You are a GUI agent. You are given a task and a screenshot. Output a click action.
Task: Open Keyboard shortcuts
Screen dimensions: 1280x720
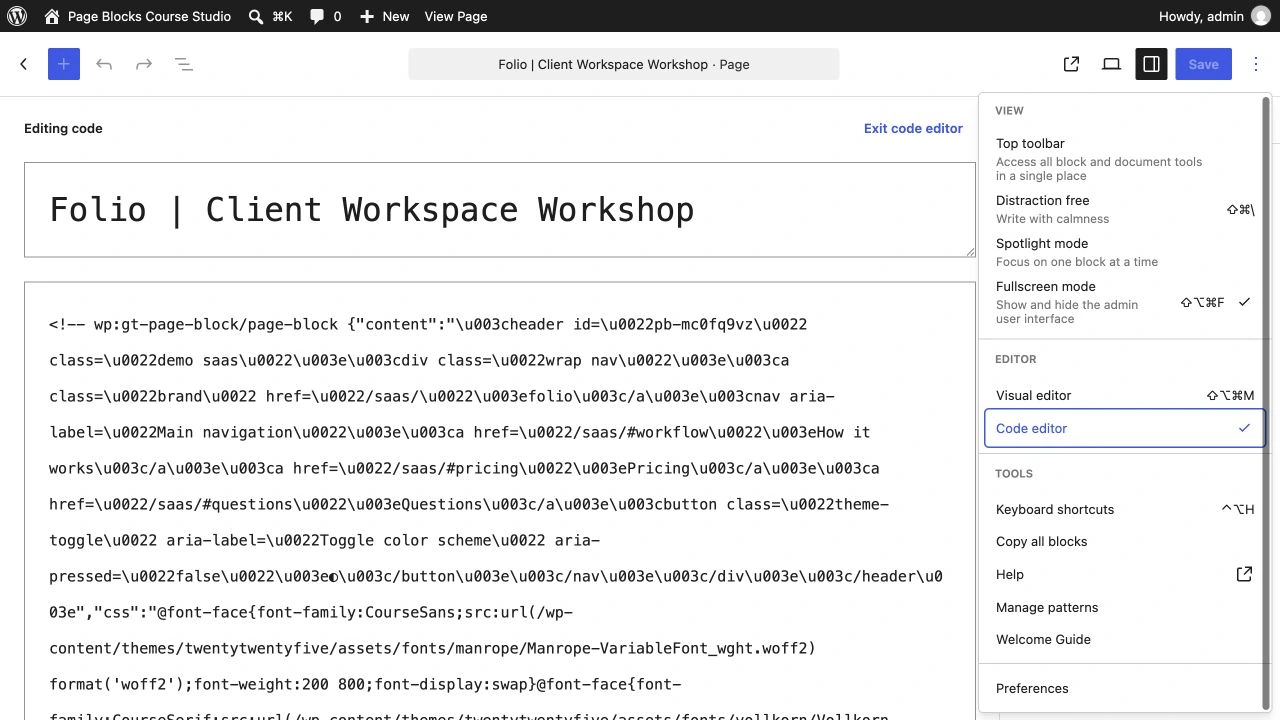1124,509
